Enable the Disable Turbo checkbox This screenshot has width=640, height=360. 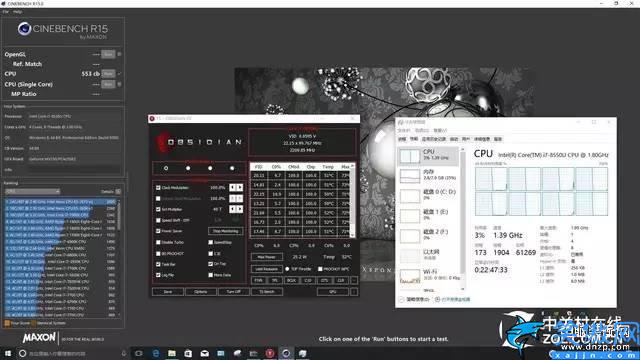[158, 242]
